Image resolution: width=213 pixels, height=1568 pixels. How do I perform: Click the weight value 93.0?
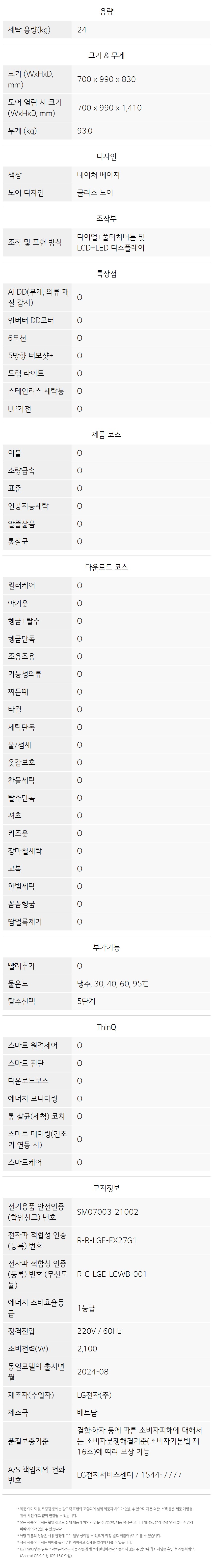click(x=85, y=131)
